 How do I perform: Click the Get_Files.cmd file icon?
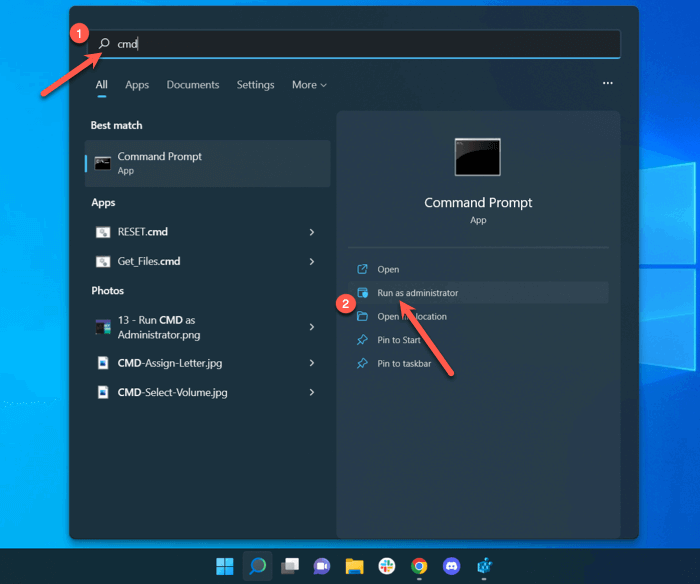coord(103,262)
